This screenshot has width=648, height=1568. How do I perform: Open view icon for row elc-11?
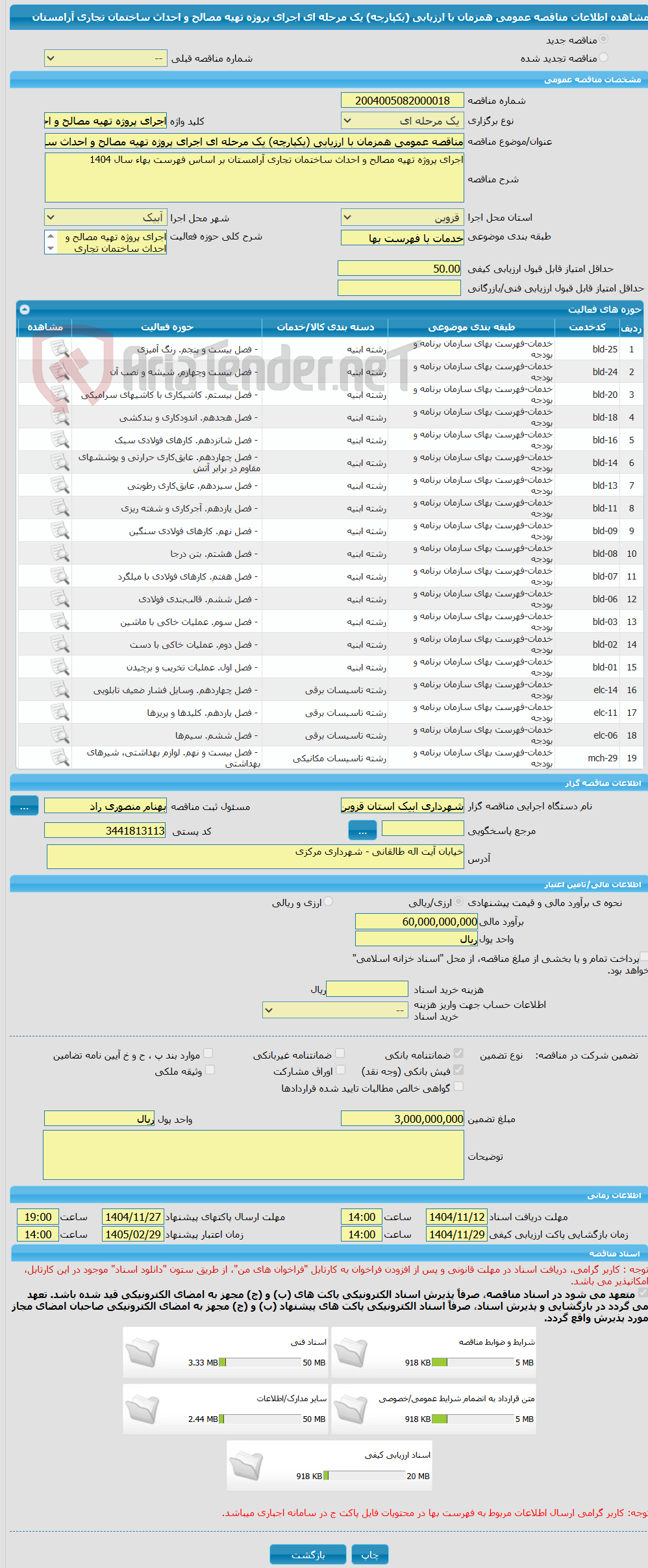[x=60, y=713]
